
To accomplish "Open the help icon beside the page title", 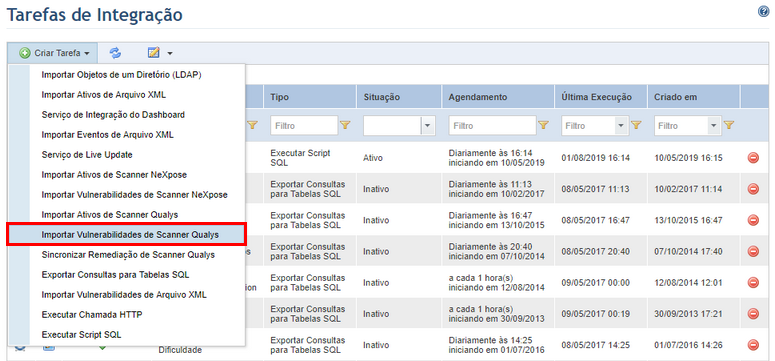I will pos(763,11).
